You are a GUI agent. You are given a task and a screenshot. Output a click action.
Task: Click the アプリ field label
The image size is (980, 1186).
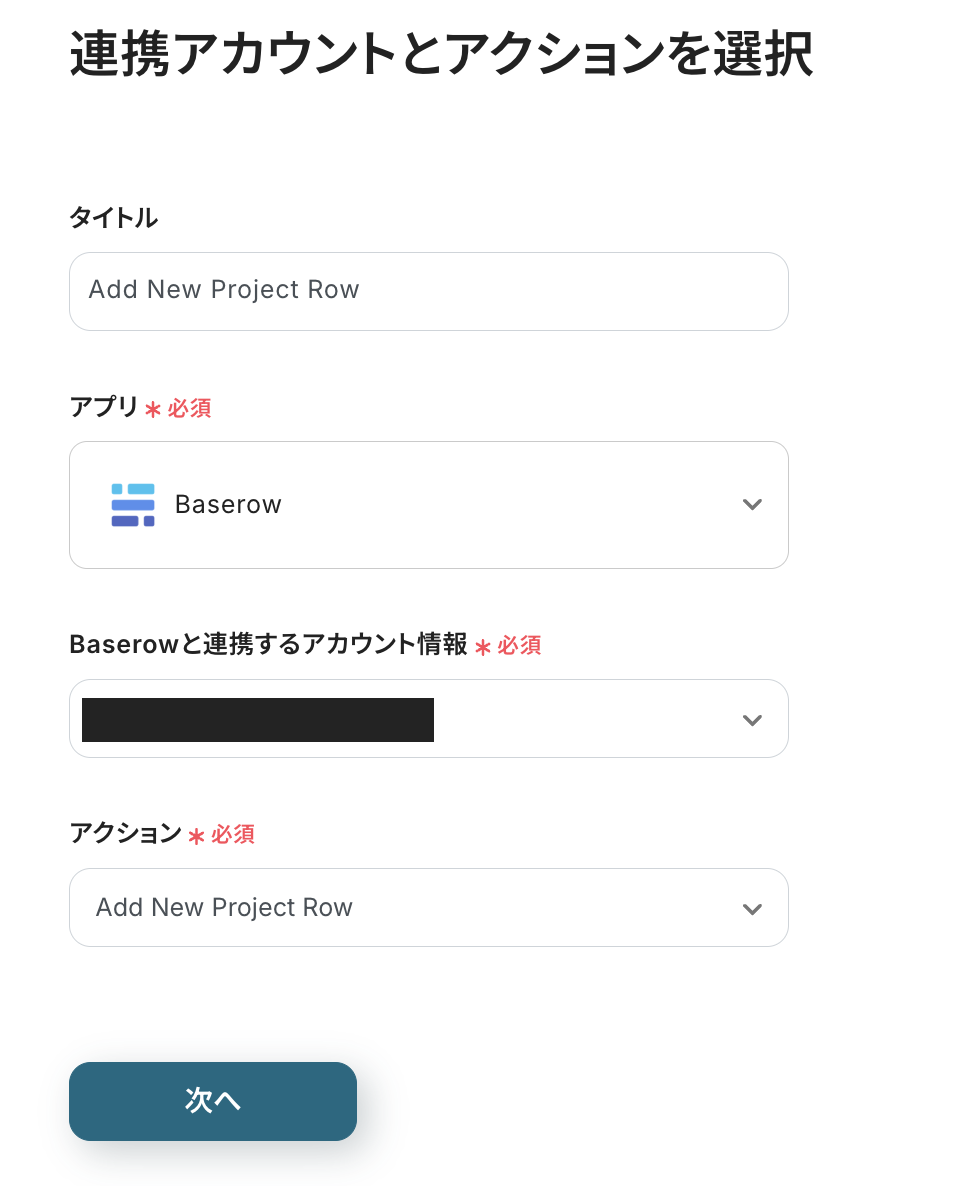pyautogui.click(x=103, y=407)
